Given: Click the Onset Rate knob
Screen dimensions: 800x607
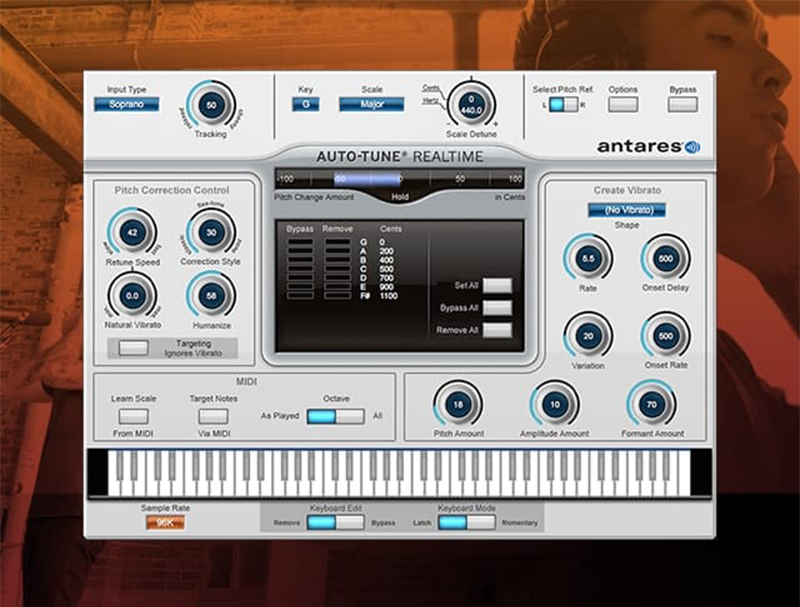Looking at the screenshot, I should [x=665, y=336].
